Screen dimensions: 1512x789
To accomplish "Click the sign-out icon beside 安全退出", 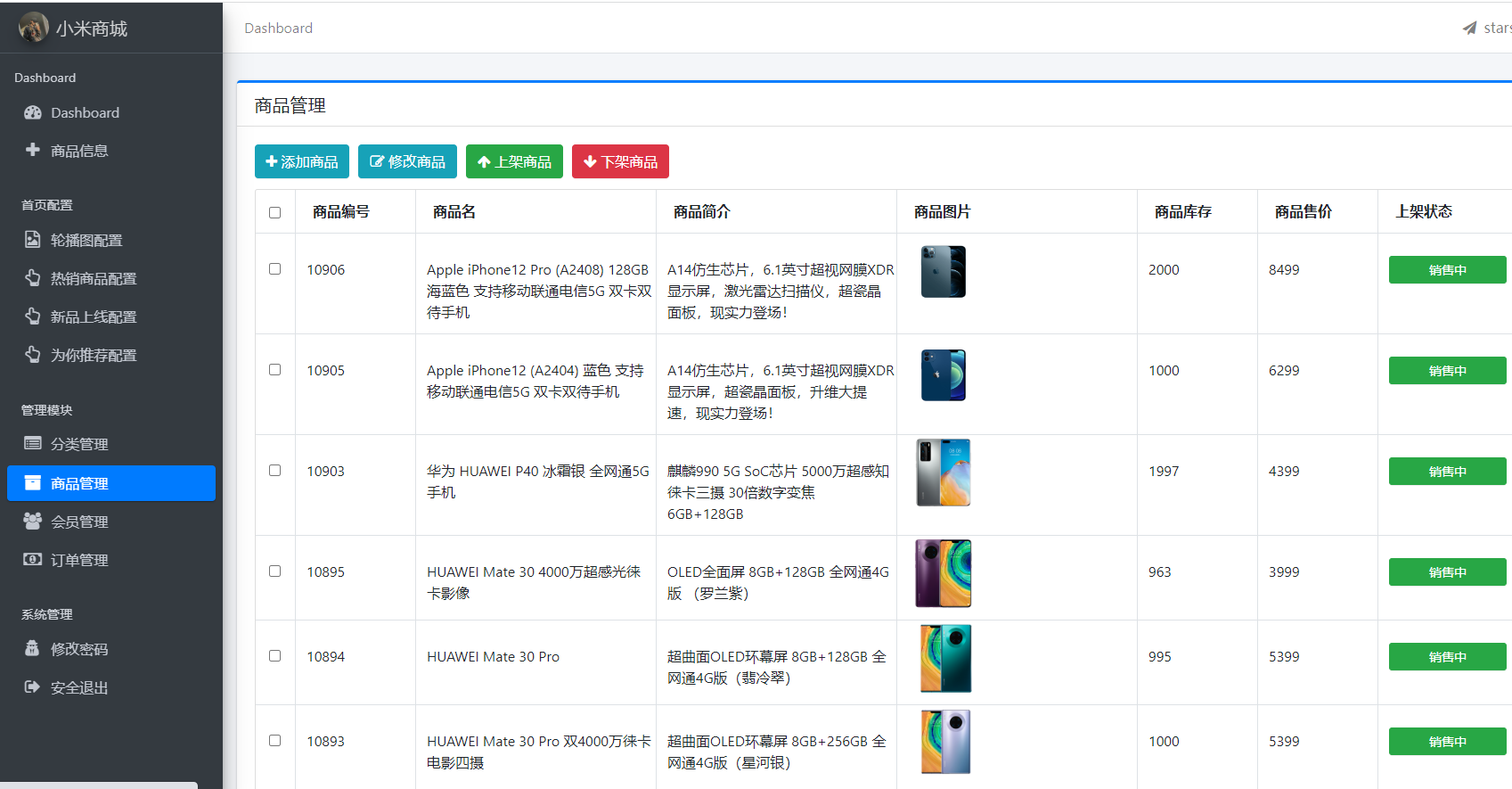I will (x=33, y=687).
